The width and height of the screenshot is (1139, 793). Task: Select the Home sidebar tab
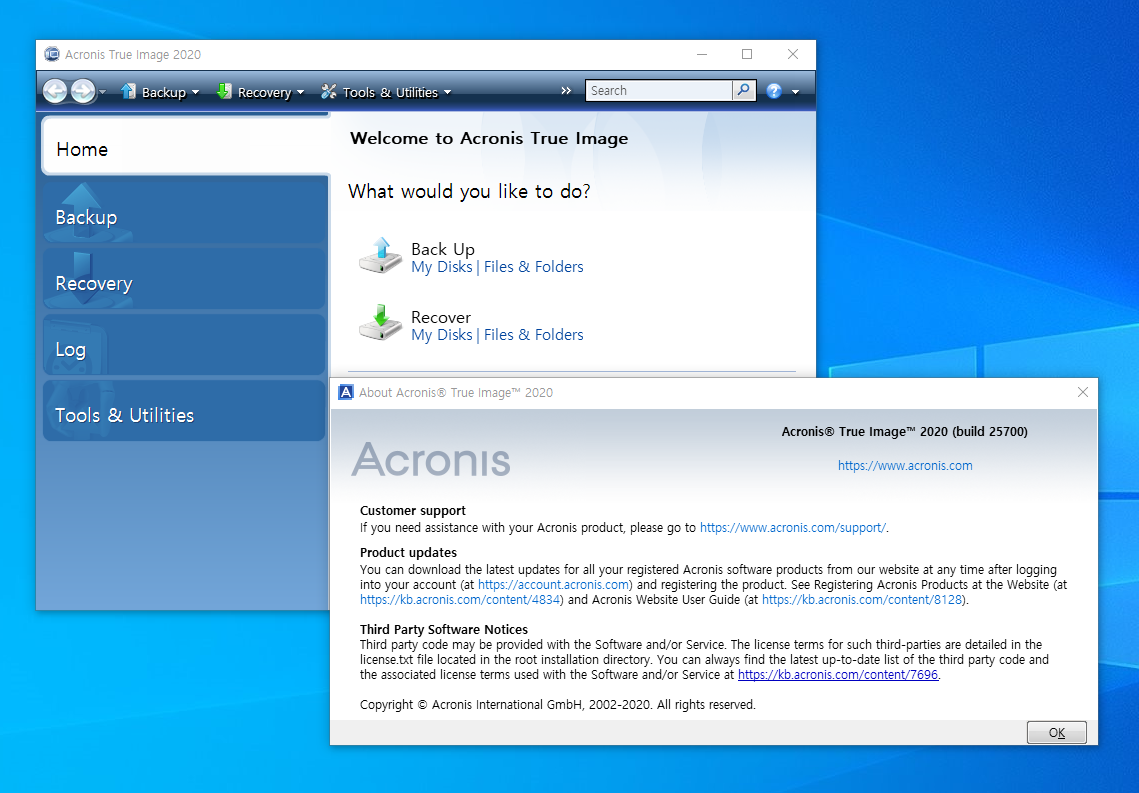tap(185, 147)
